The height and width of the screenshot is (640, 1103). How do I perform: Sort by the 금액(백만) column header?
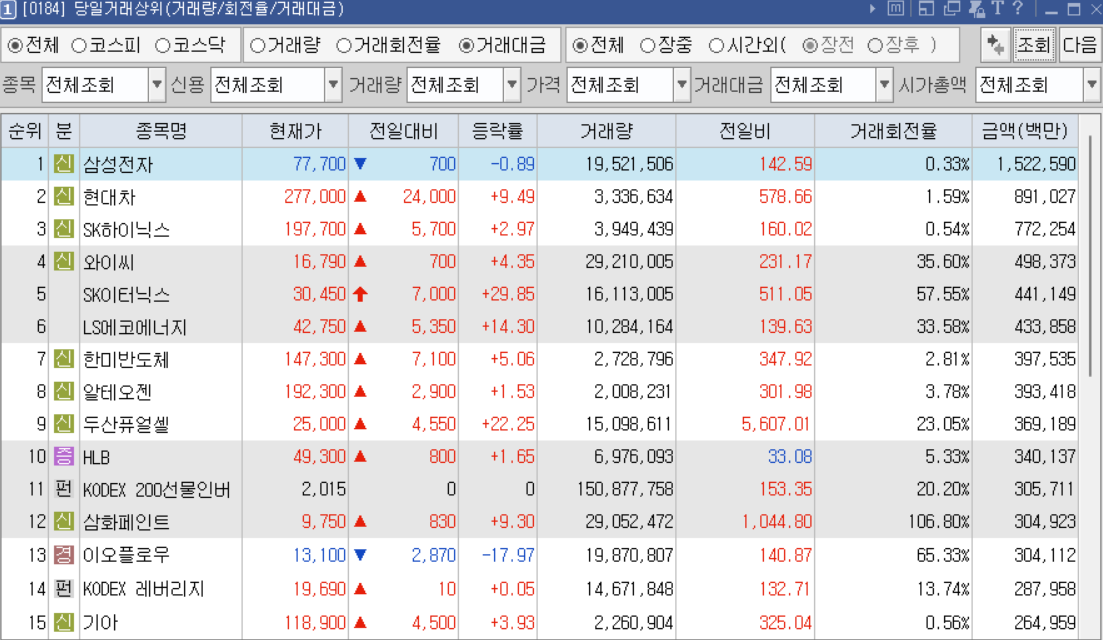(x=1025, y=131)
